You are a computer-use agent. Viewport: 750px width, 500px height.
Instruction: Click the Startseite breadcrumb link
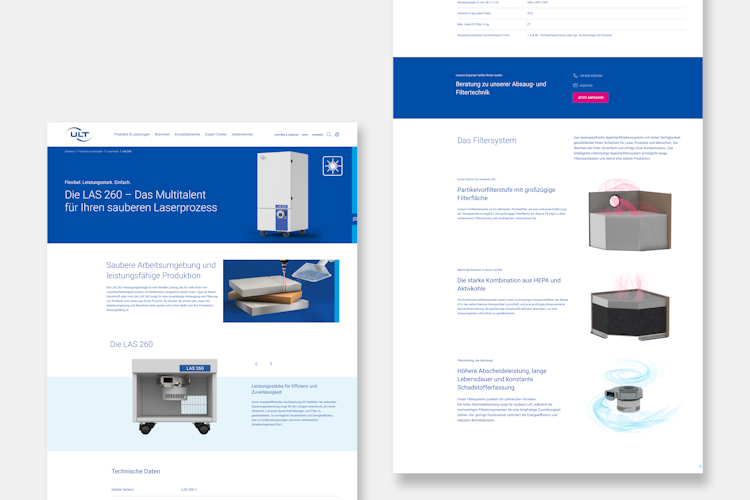[x=70, y=151]
